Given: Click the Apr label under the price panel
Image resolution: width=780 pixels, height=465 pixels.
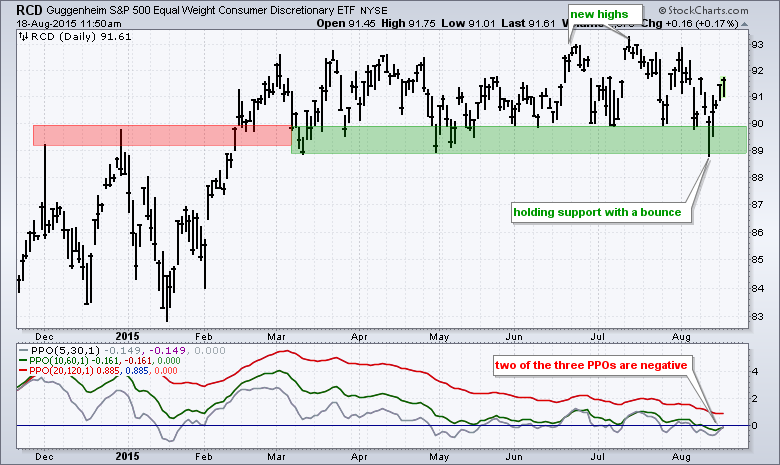Looking at the screenshot, I should pos(359,337).
